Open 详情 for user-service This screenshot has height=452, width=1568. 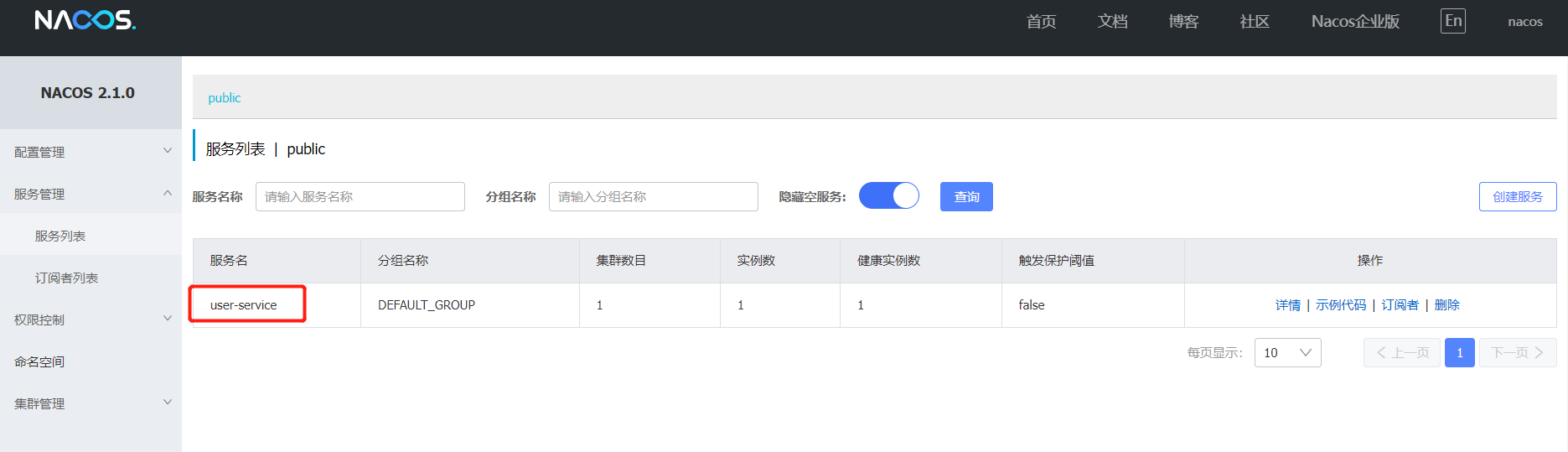click(x=1287, y=305)
